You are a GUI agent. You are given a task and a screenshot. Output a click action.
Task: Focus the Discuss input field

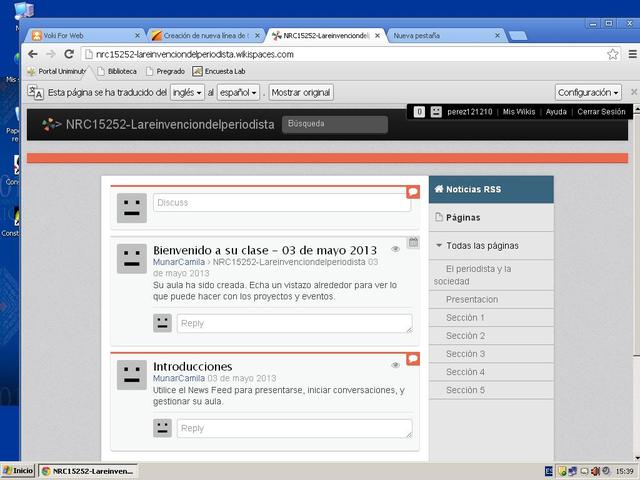282,202
